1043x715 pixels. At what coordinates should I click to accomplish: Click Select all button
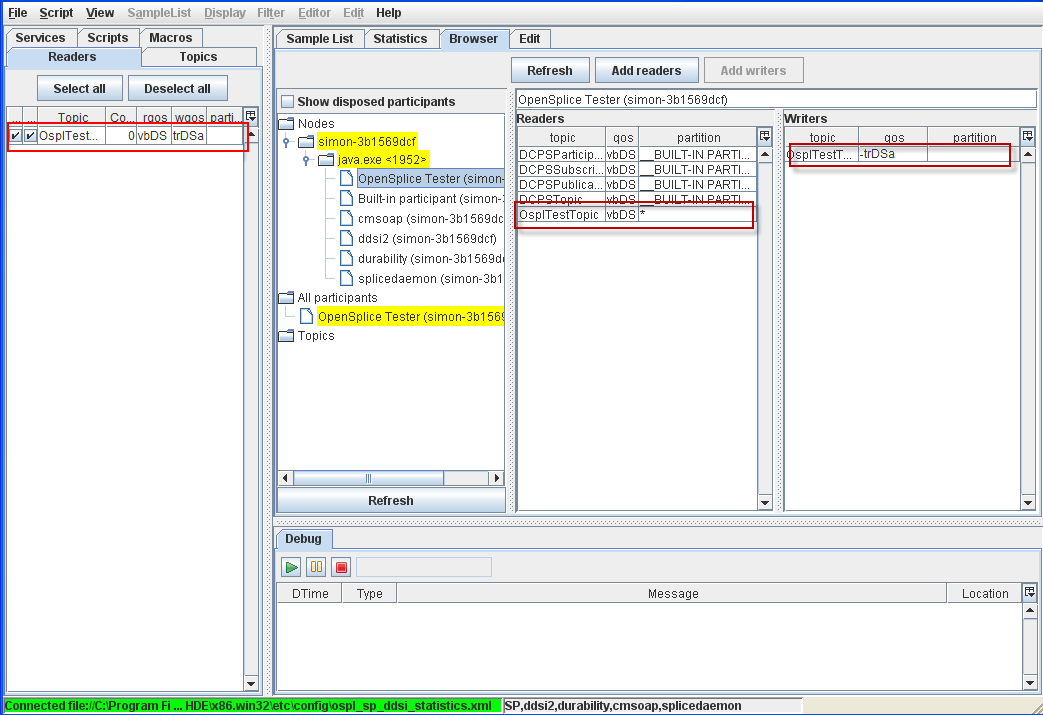coord(79,88)
